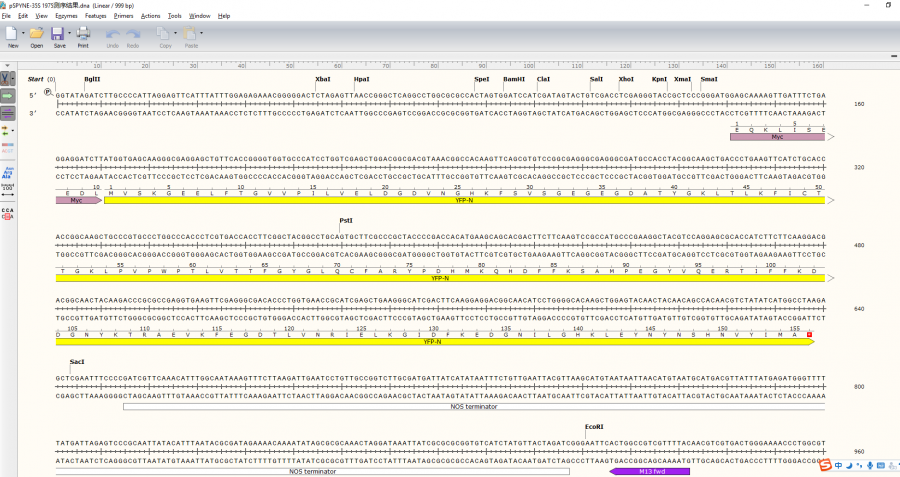Select the XhoI restriction site label
Viewport: 900px width, 477px height.
[x=626, y=79]
